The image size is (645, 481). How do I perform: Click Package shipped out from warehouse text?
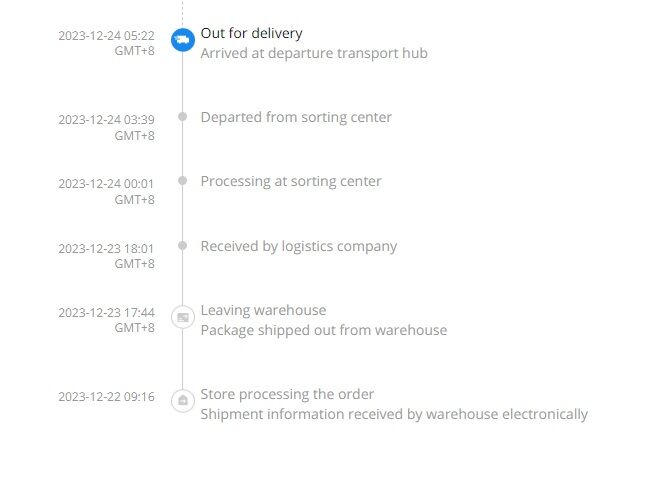[324, 330]
